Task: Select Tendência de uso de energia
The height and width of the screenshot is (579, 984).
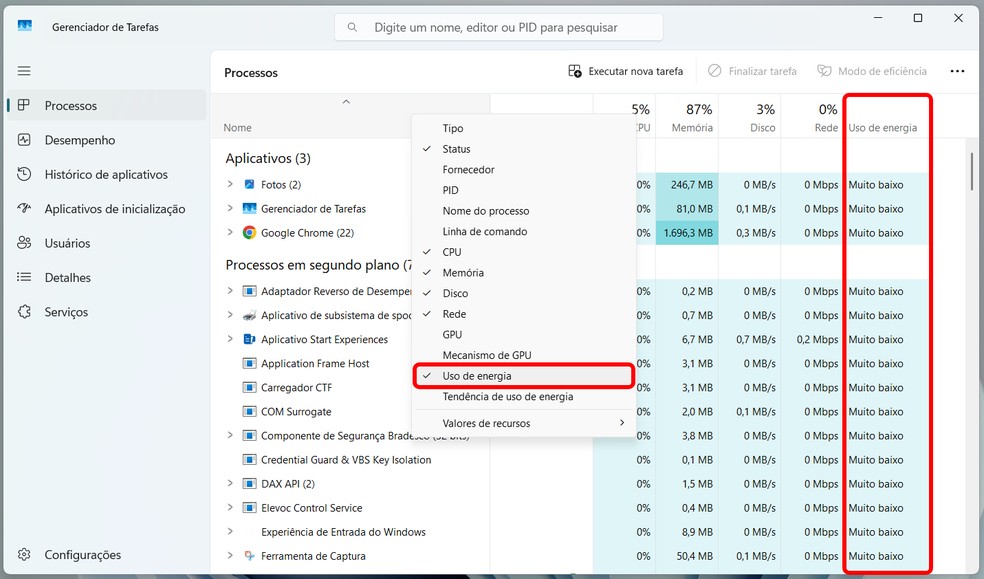Action: (x=508, y=397)
